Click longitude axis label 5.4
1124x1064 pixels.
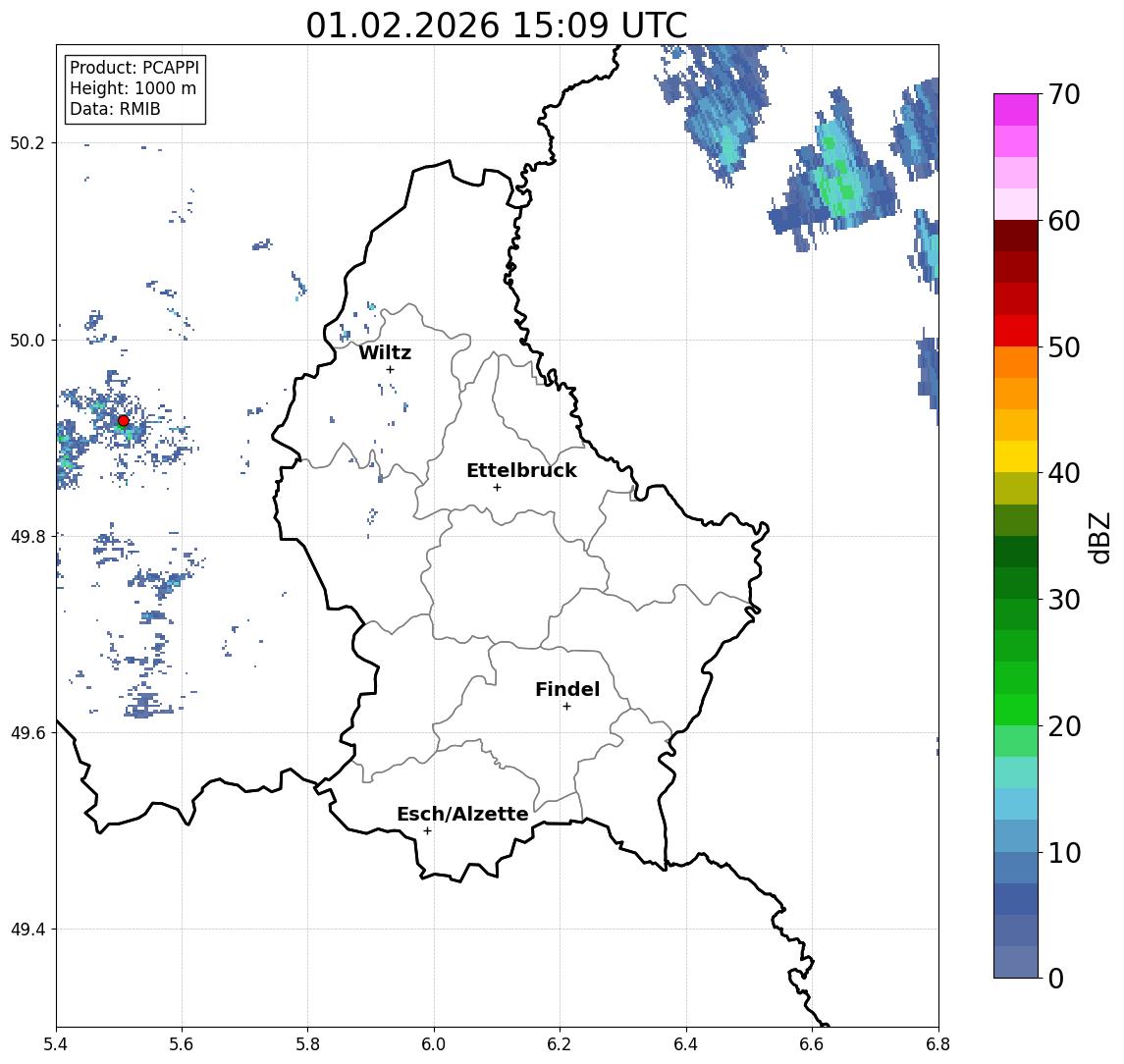coord(56,1044)
